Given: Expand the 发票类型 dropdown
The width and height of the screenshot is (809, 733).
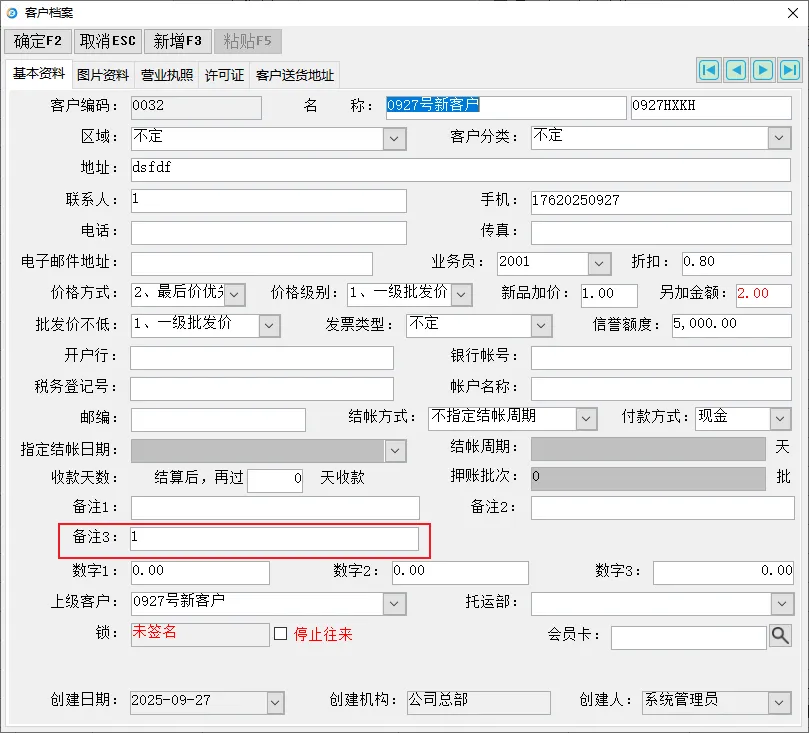Looking at the screenshot, I should [541, 326].
